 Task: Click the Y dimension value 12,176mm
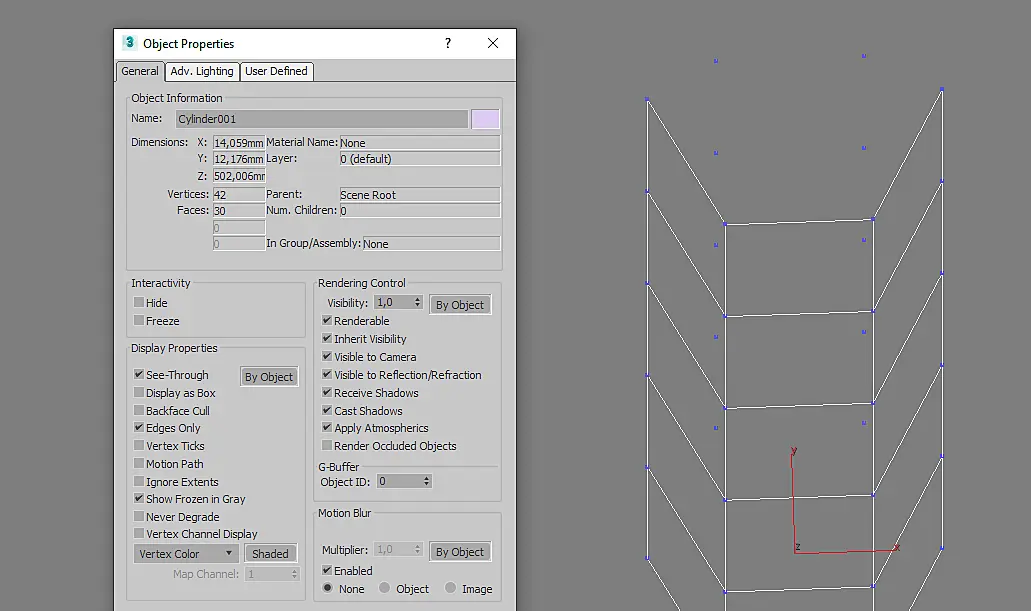pyautogui.click(x=239, y=159)
